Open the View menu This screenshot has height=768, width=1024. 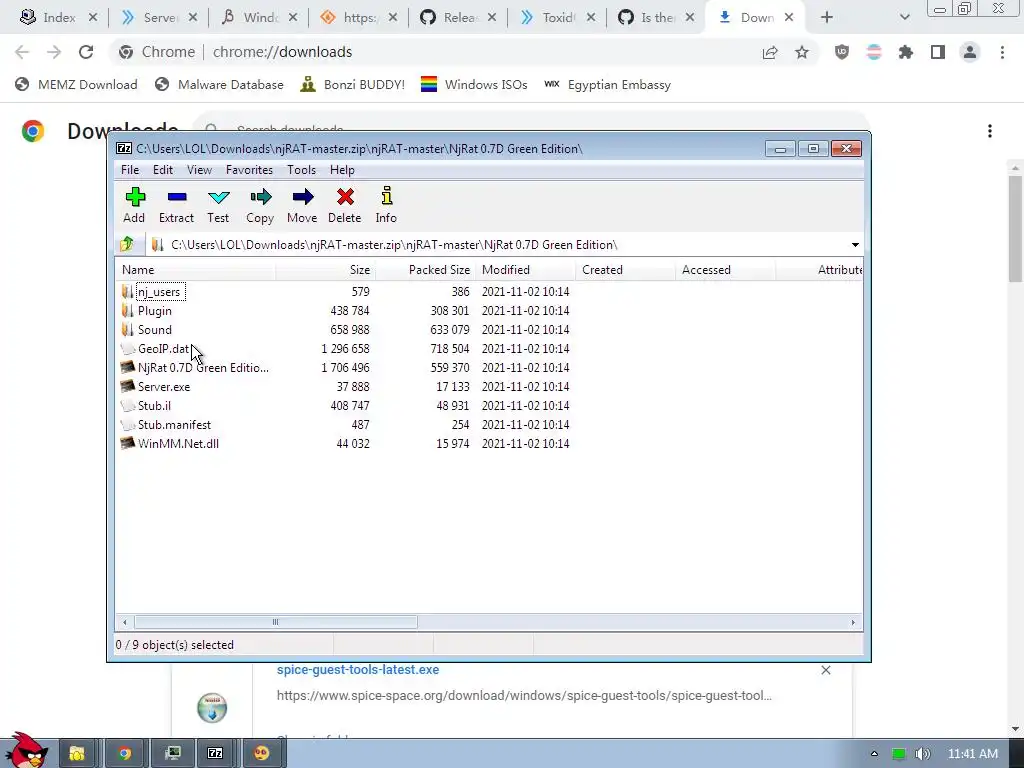(199, 170)
